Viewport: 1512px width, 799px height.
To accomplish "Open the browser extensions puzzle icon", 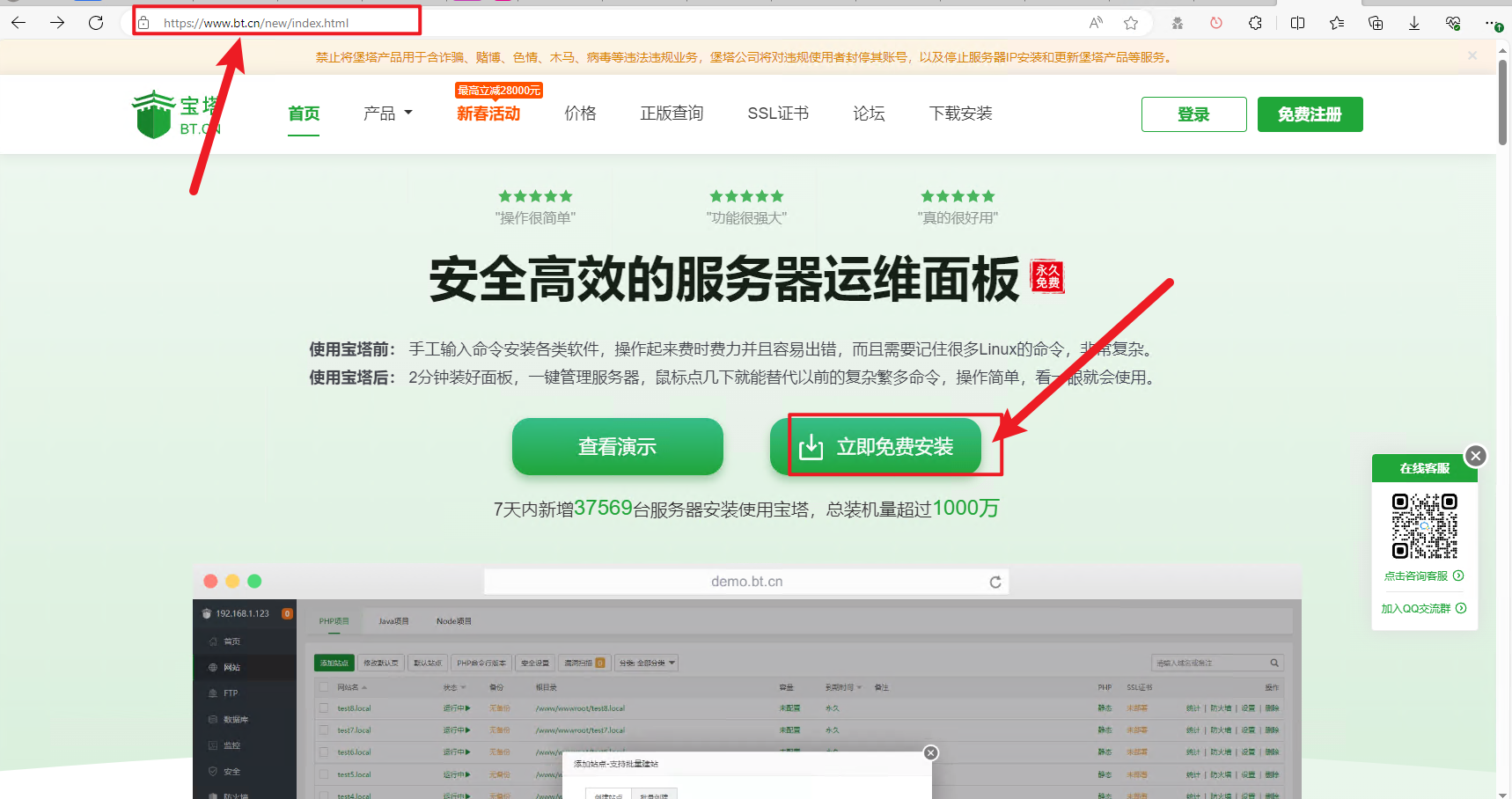I will pyautogui.click(x=1255, y=23).
